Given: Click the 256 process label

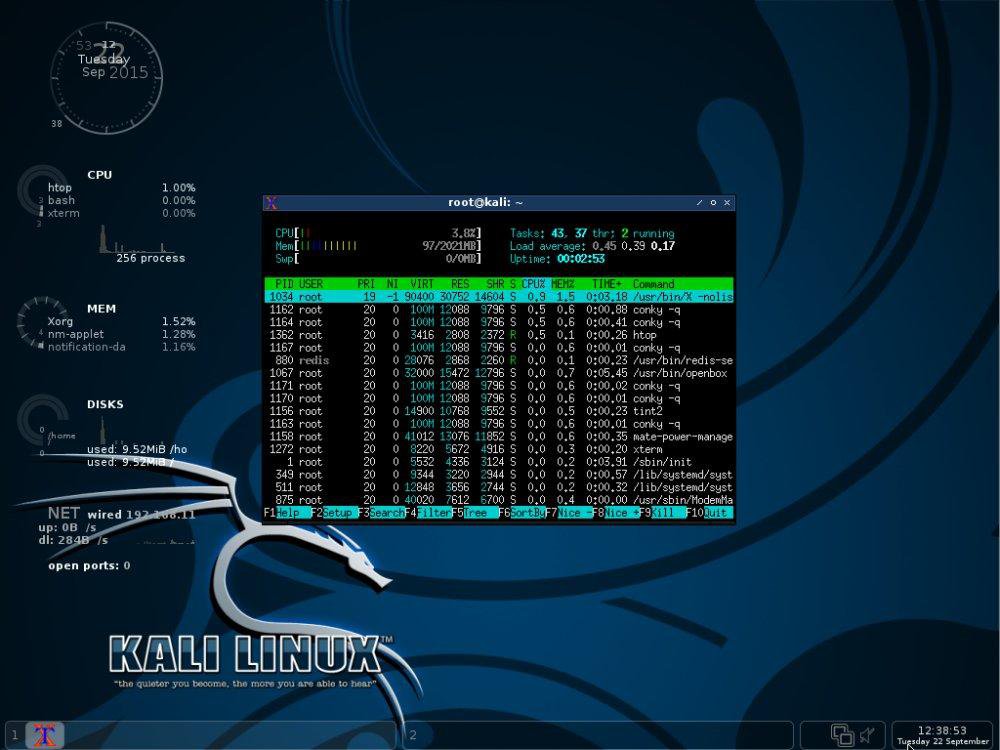Looking at the screenshot, I should tap(151, 258).
